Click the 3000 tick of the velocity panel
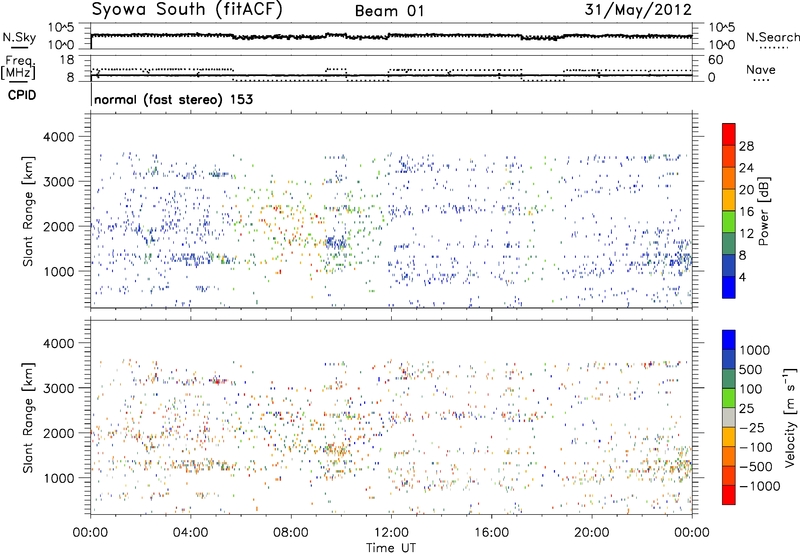This screenshot has width=800, height=554. (59, 388)
